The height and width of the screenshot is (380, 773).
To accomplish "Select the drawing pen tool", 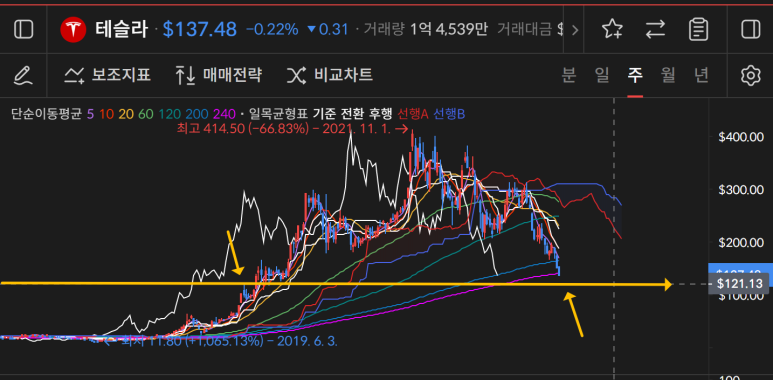I will [x=23, y=75].
